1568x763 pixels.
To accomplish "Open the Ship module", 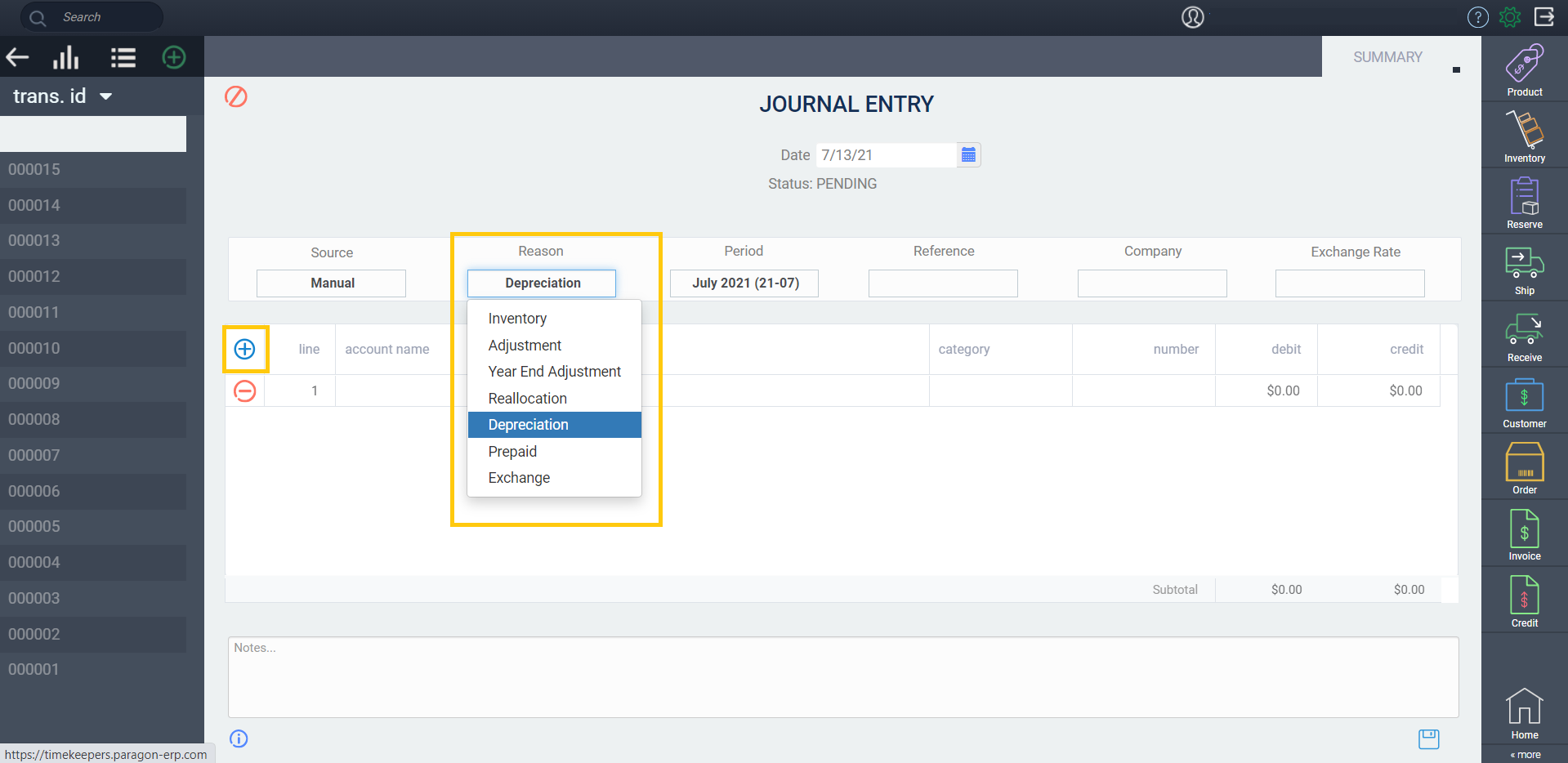I will 1525,270.
